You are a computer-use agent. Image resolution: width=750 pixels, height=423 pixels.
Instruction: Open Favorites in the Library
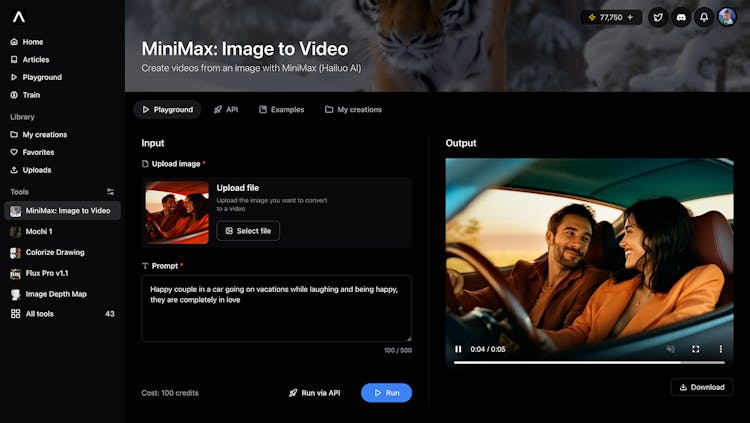[x=32, y=152]
